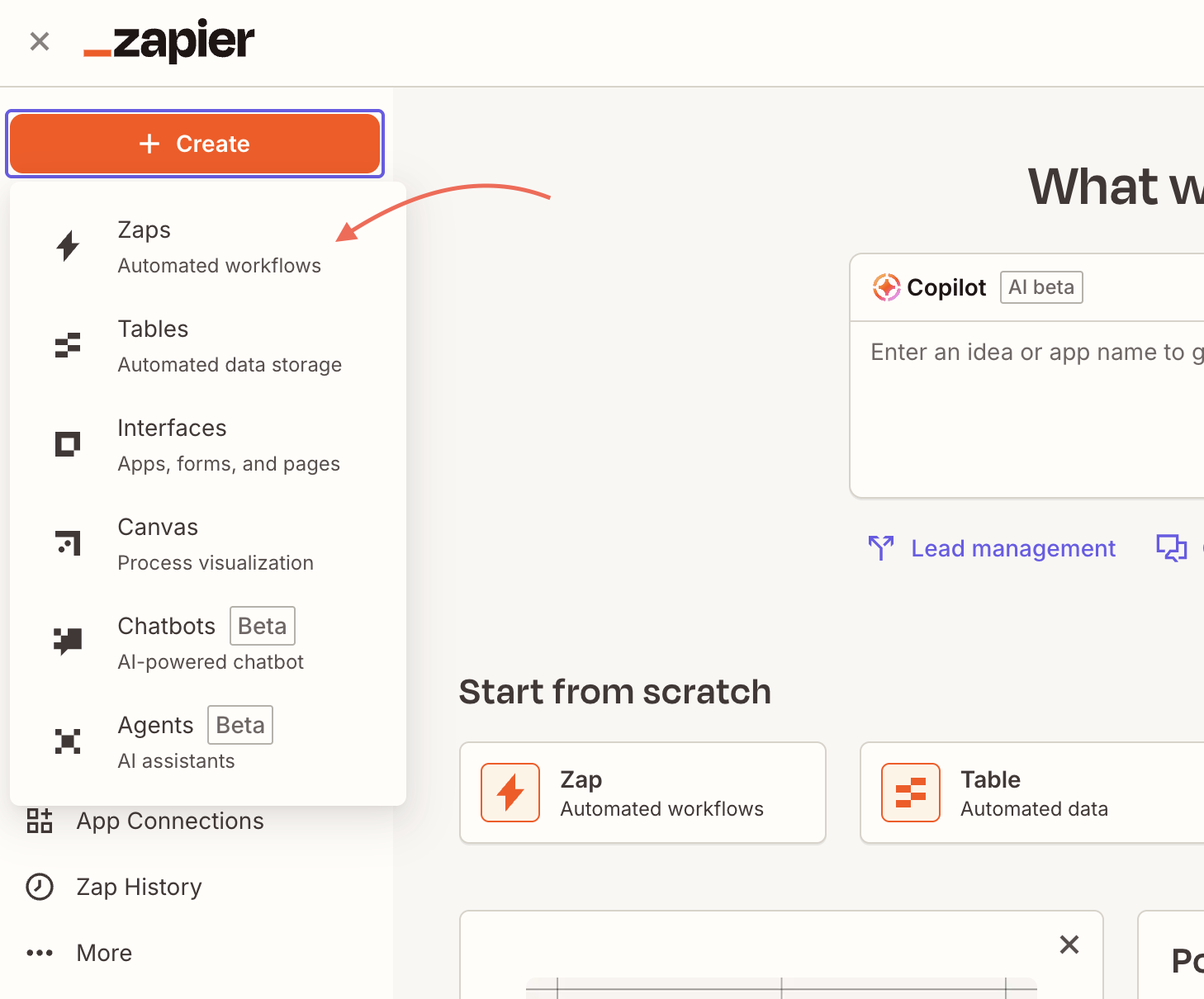1204x999 pixels.
Task: Open the Lead management suggestion
Action: point(1012,548)
